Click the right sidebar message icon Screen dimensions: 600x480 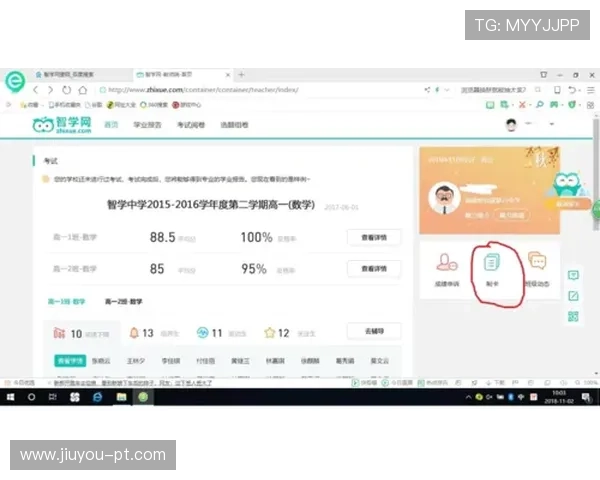tap(573, 275)
